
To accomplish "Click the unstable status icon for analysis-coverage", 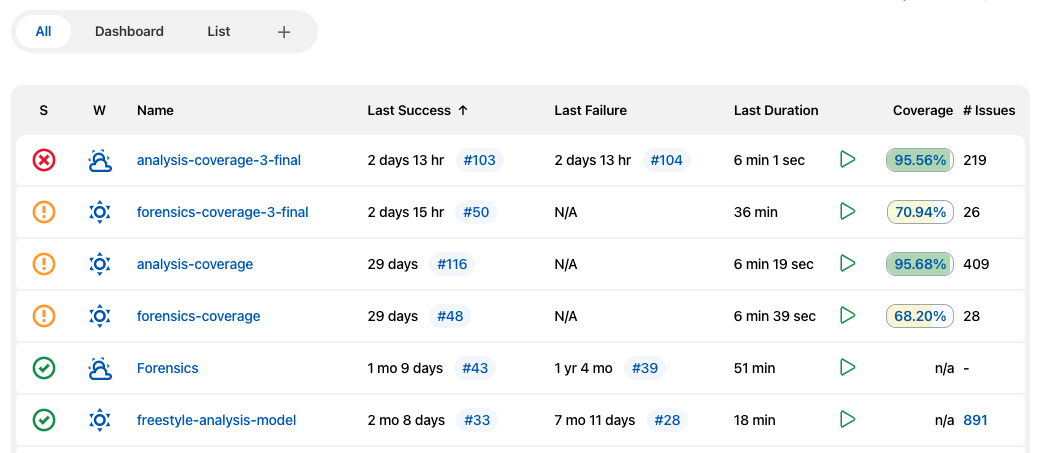I will (44, 264).
